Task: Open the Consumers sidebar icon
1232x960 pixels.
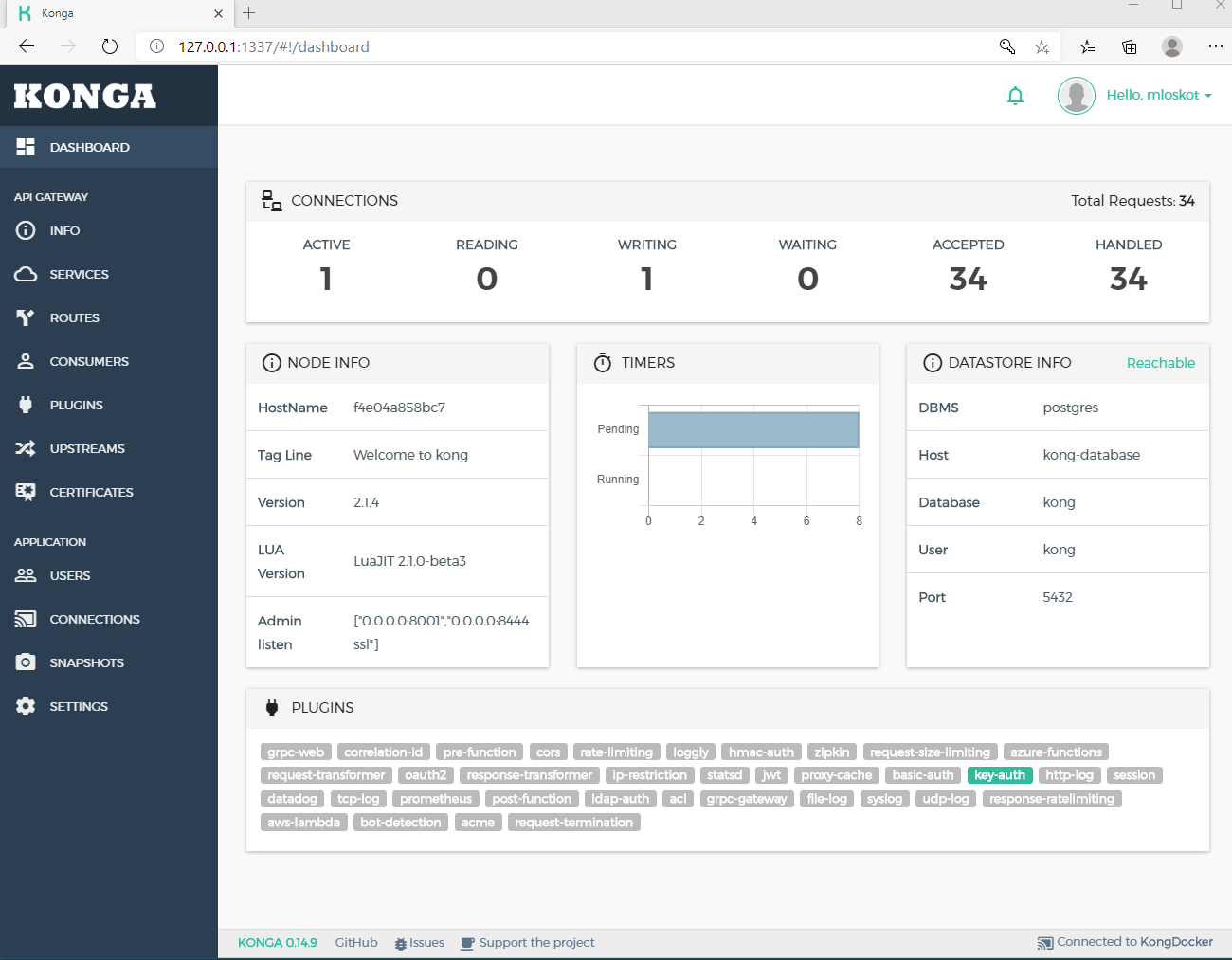Action: point(27,361)
